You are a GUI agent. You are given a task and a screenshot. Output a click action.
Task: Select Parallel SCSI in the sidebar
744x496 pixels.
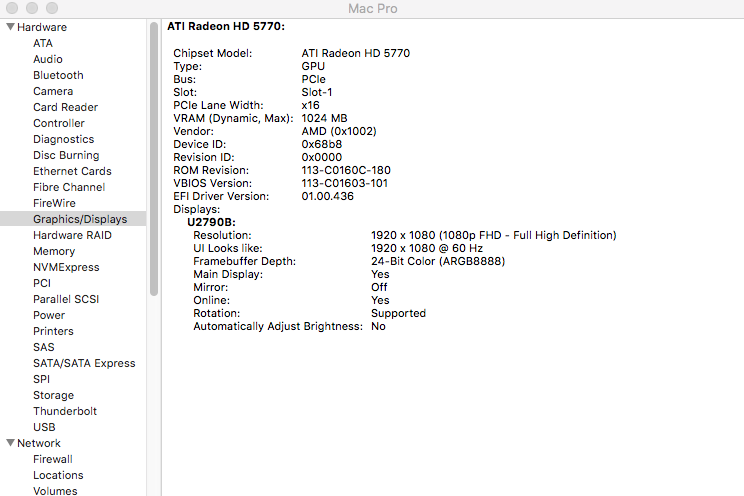coord(66,299)
